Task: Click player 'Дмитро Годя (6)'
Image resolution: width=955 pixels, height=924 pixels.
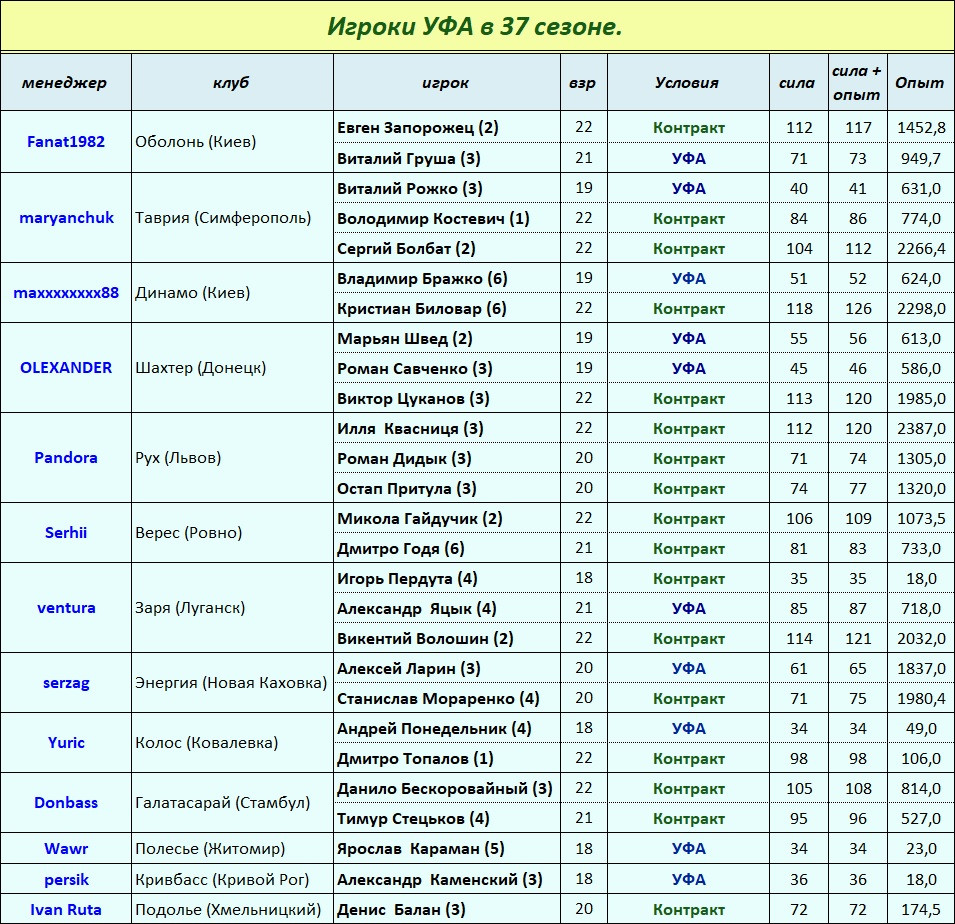Action: (401, 549)
